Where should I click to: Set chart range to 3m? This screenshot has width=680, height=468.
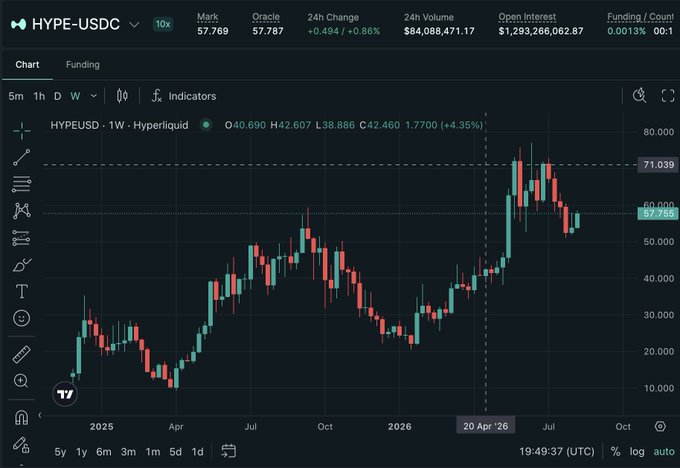click(128, 452)
